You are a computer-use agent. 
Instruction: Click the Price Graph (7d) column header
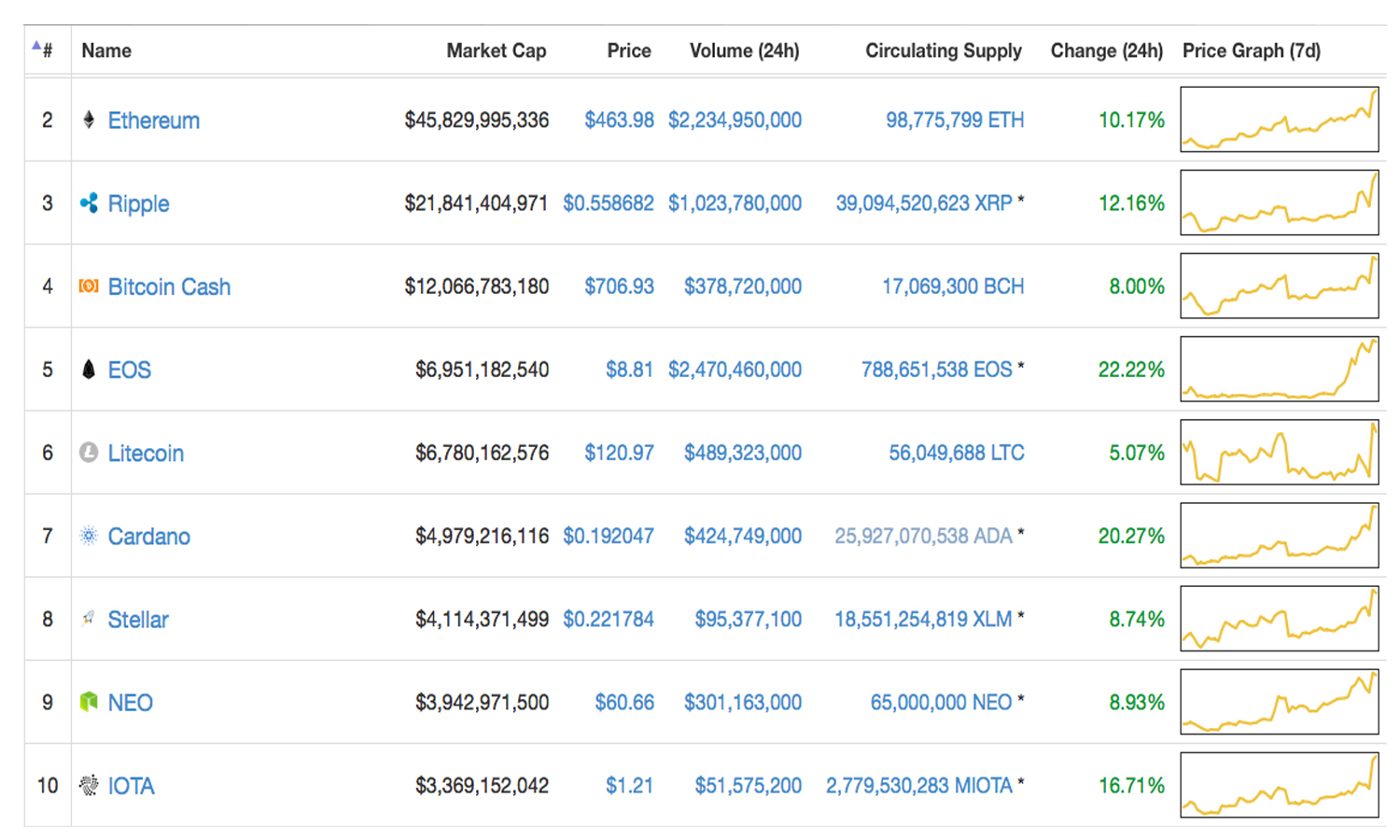[1252, 50]
